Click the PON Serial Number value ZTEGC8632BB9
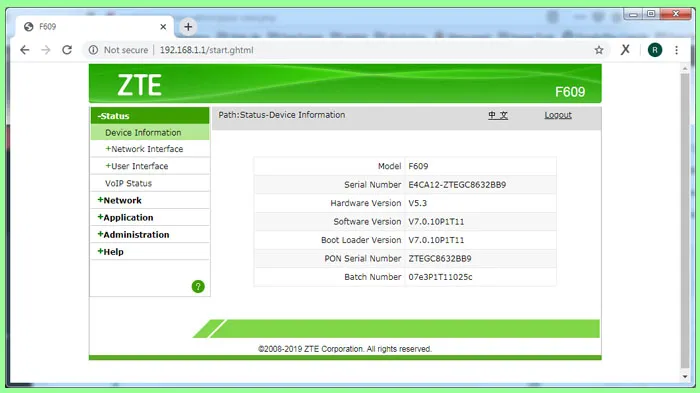Viewport: 700px width, 393px height. [440, 259]
